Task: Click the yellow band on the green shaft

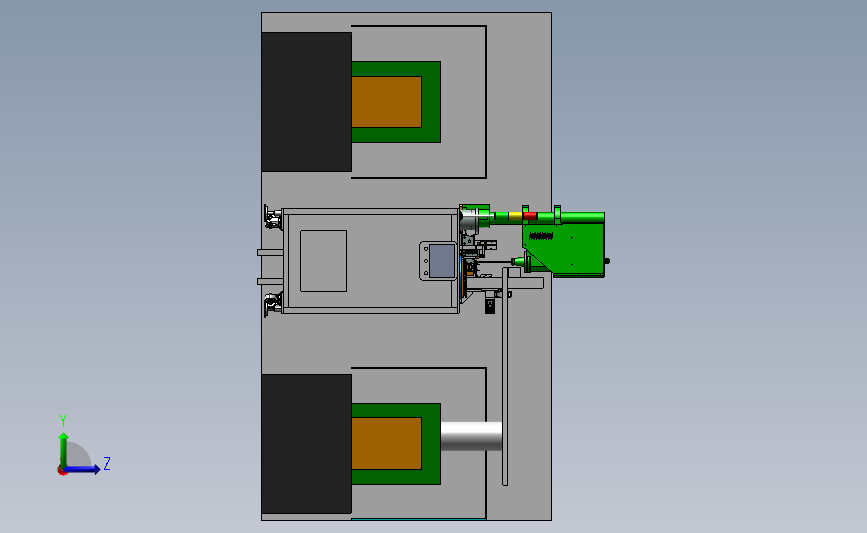Action: point(515,216)
